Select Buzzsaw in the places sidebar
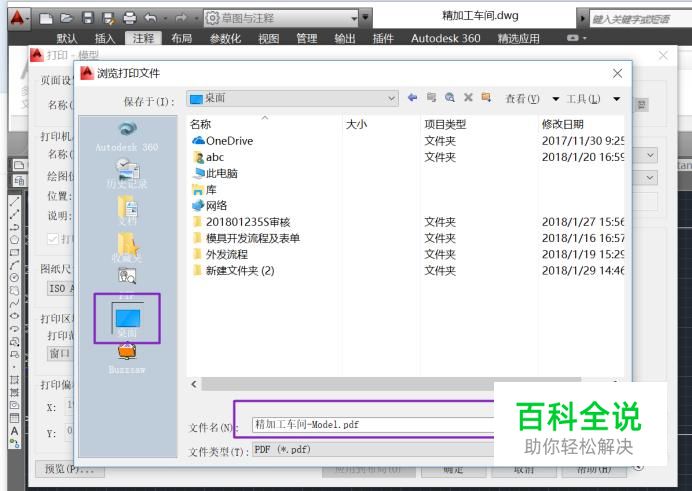Viewport: 692px width, 491px height. [127, 359]
